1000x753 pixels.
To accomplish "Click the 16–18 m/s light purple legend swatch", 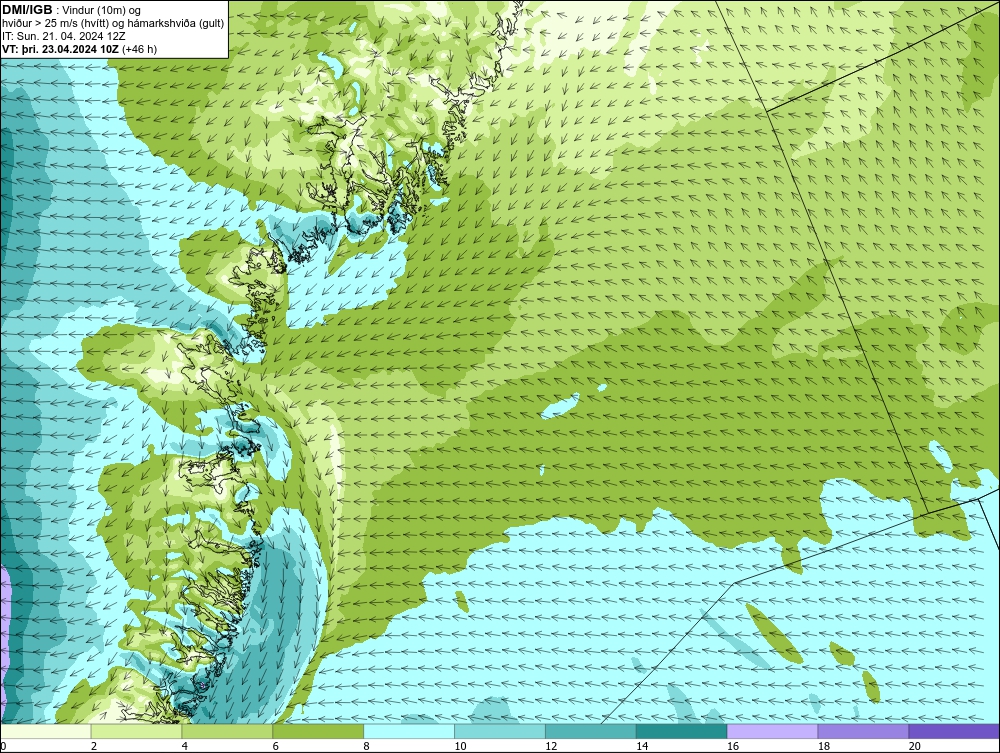I will [x=772, y=731].
